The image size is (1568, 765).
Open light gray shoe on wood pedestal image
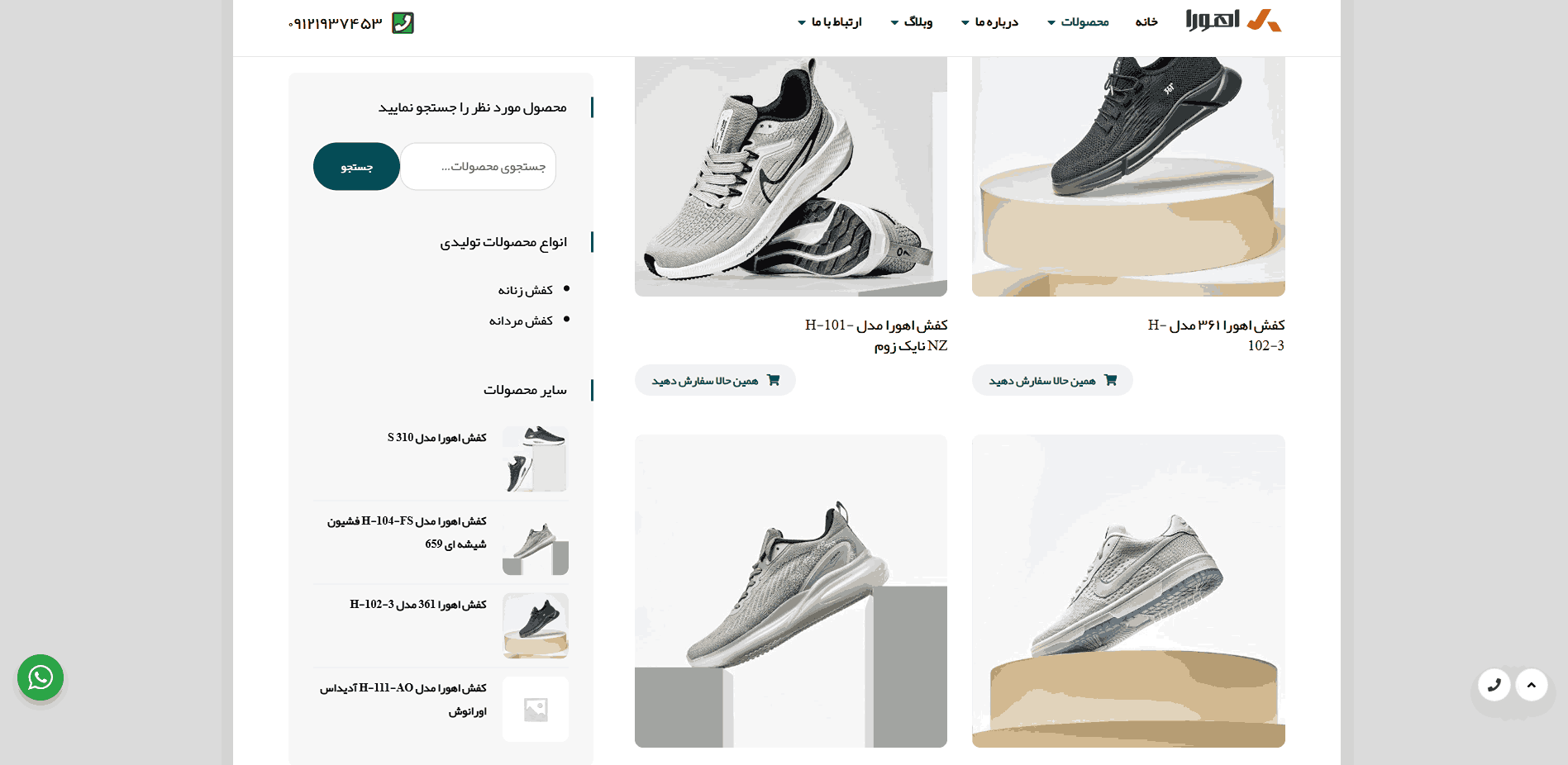pyautogui.click(x=1128, y=592)
